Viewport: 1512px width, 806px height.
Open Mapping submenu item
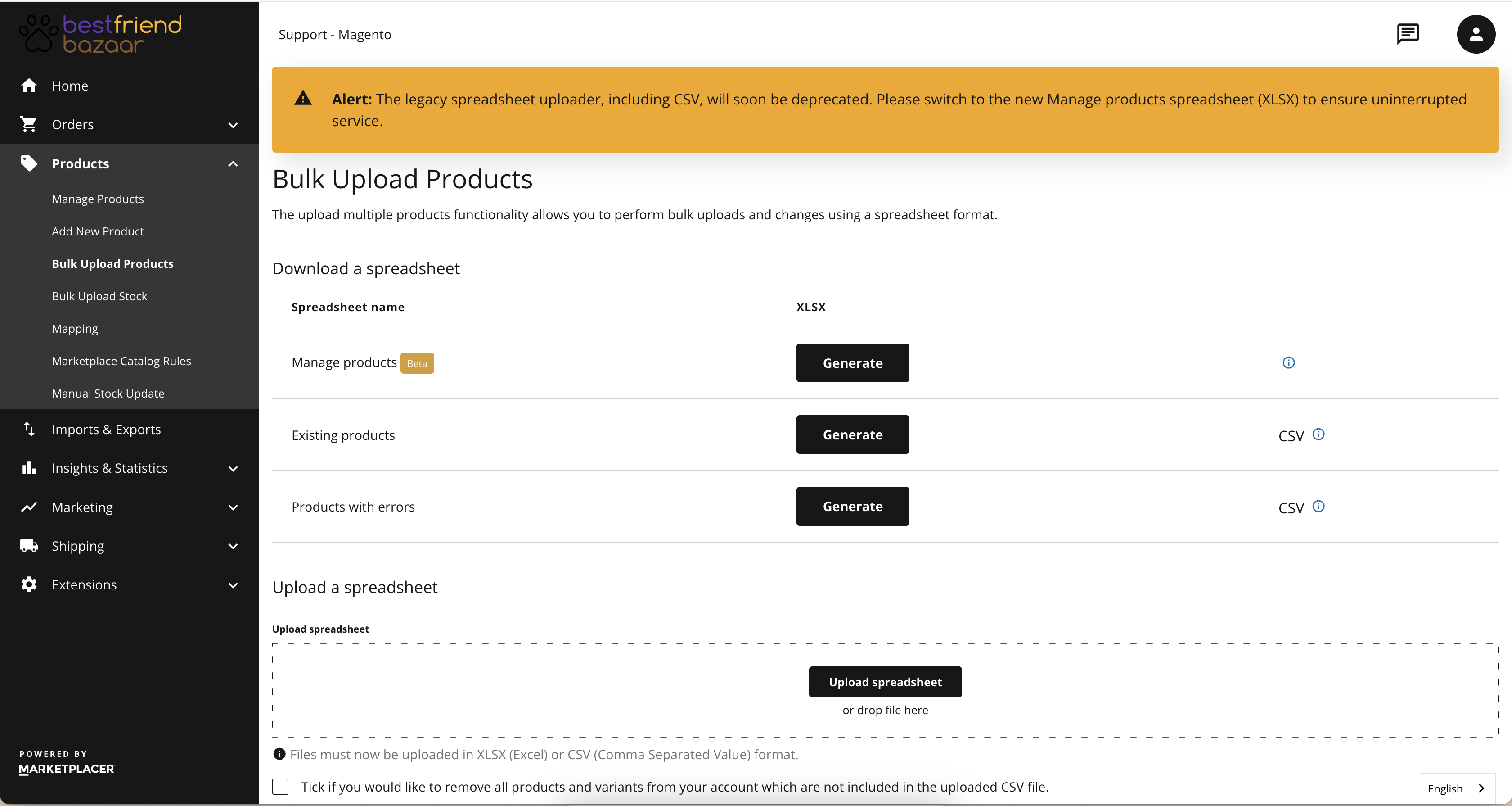coord(75,328)
